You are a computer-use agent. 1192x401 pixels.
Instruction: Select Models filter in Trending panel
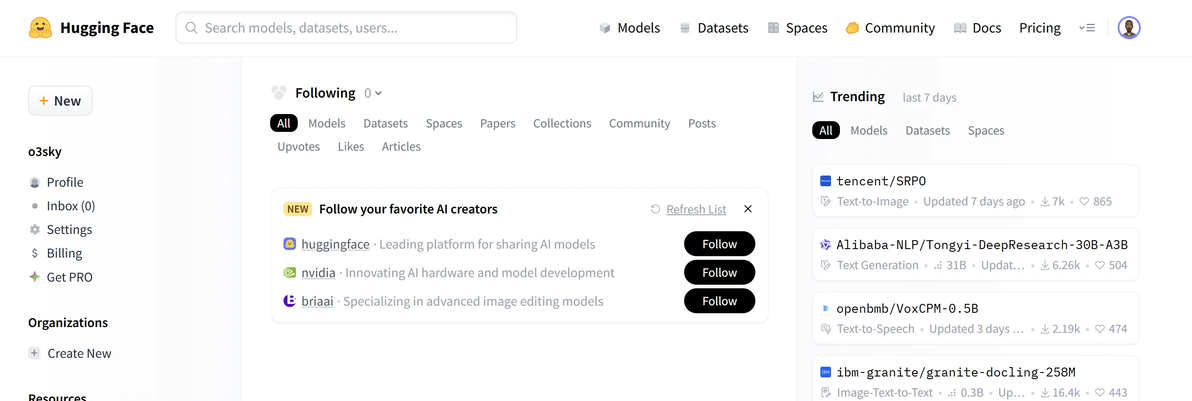pyautogui.click(x=869, y=130)
